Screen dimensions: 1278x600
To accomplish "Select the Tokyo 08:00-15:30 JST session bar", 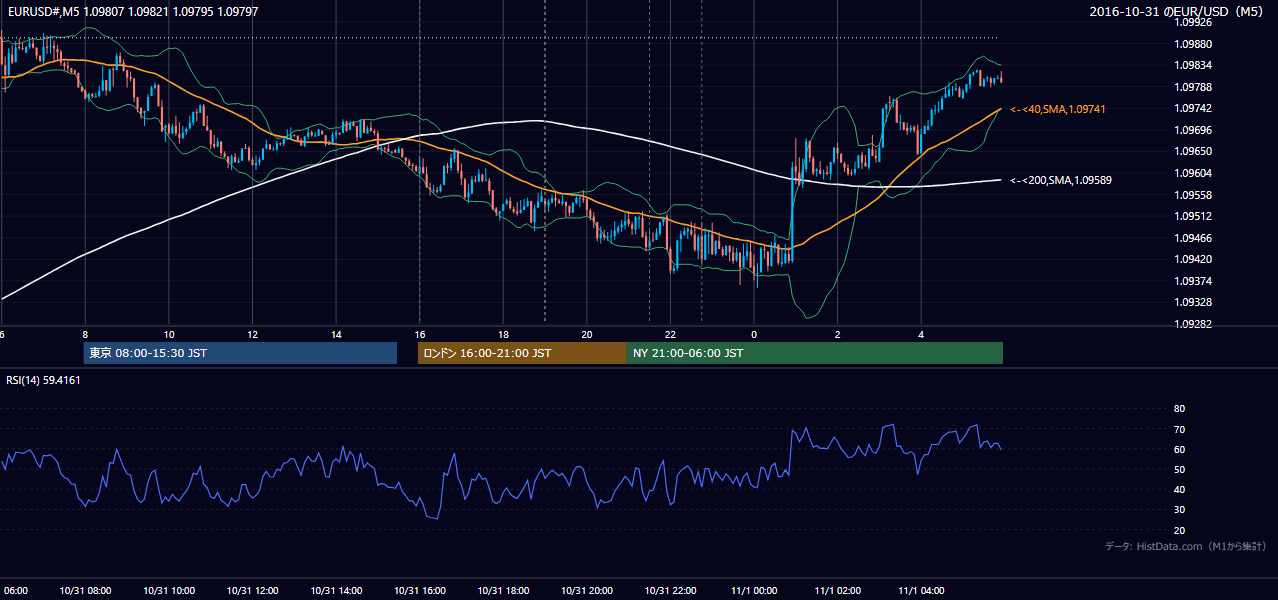I will click(240, 353).
